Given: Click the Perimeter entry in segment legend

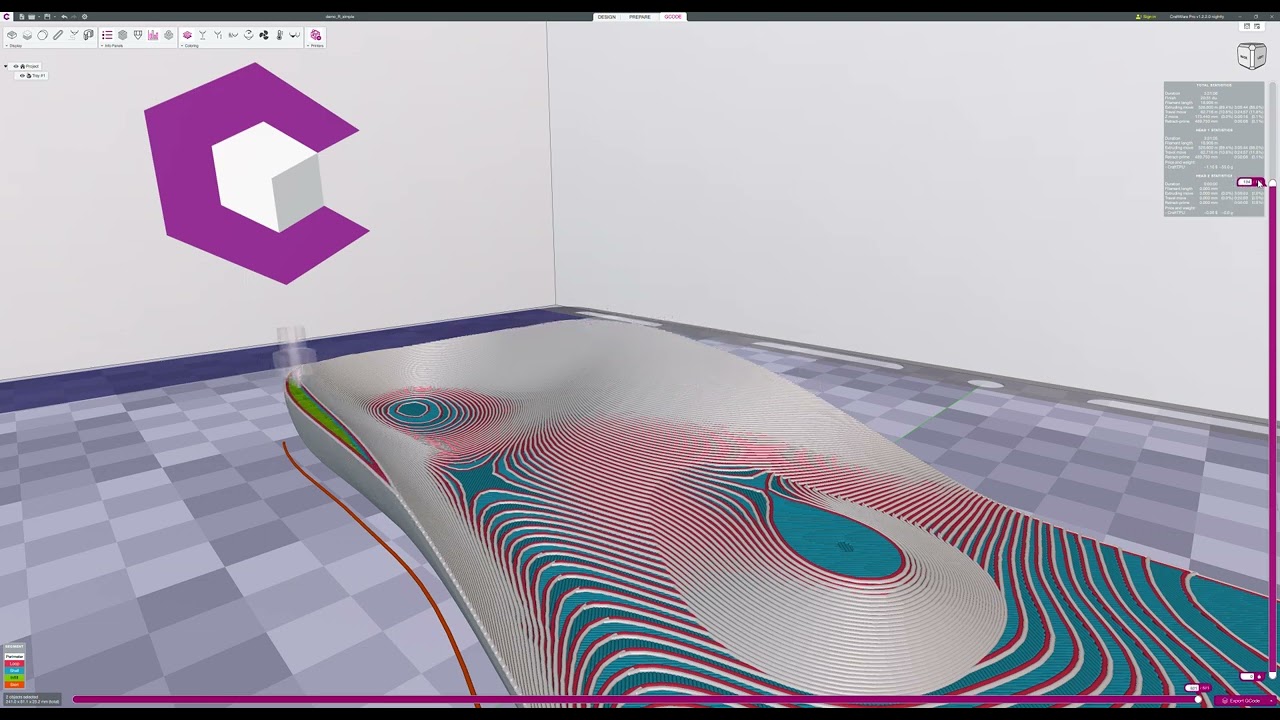Looking at the screenshot, I should point(14,657).
